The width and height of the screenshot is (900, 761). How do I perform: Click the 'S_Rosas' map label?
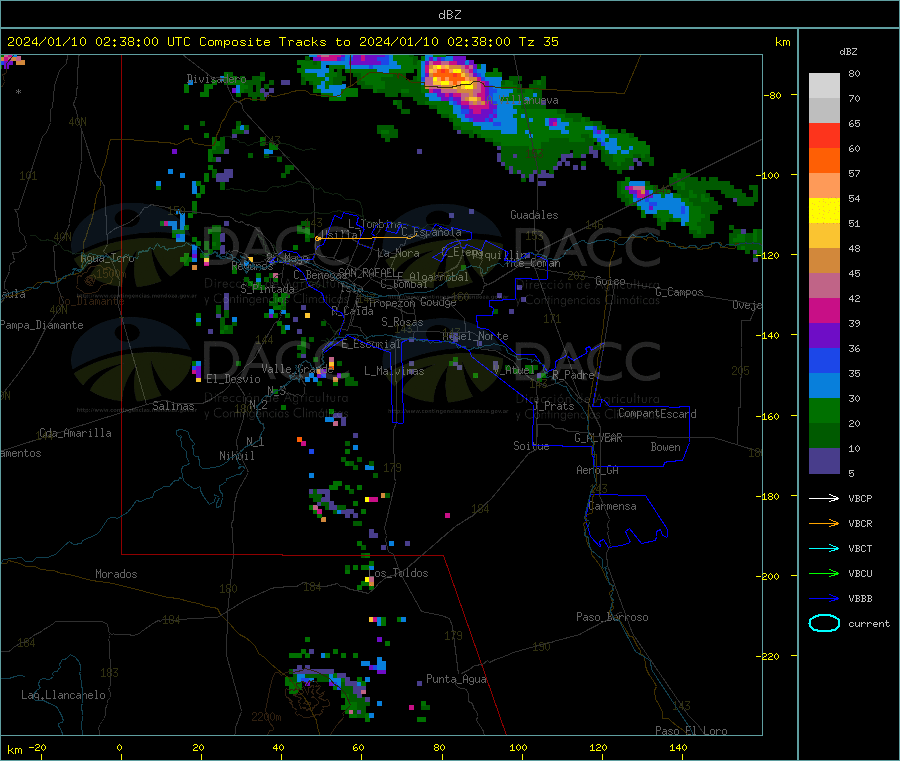(402, 322)
